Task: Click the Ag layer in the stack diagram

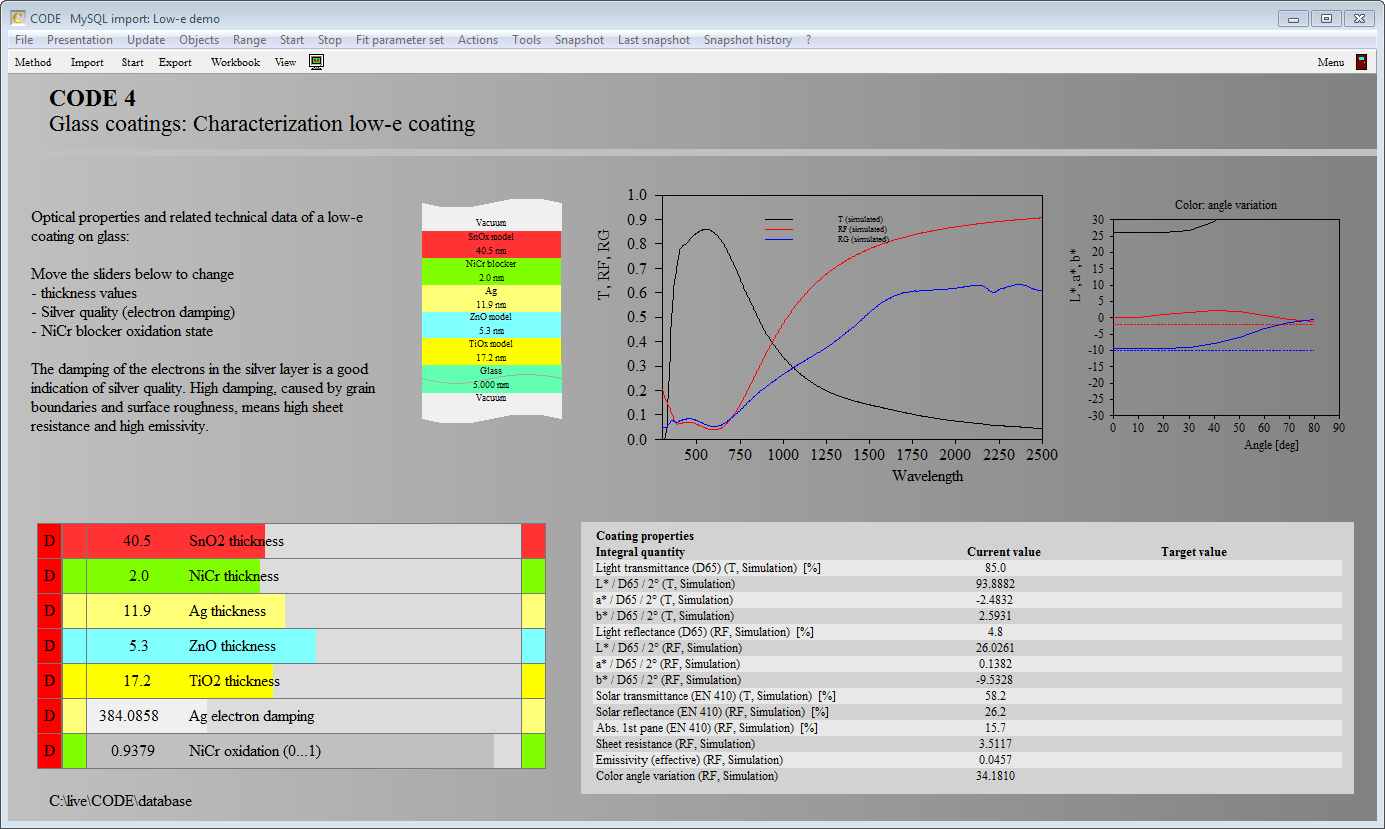Action: pyautogui.click(x=491, y=298)
